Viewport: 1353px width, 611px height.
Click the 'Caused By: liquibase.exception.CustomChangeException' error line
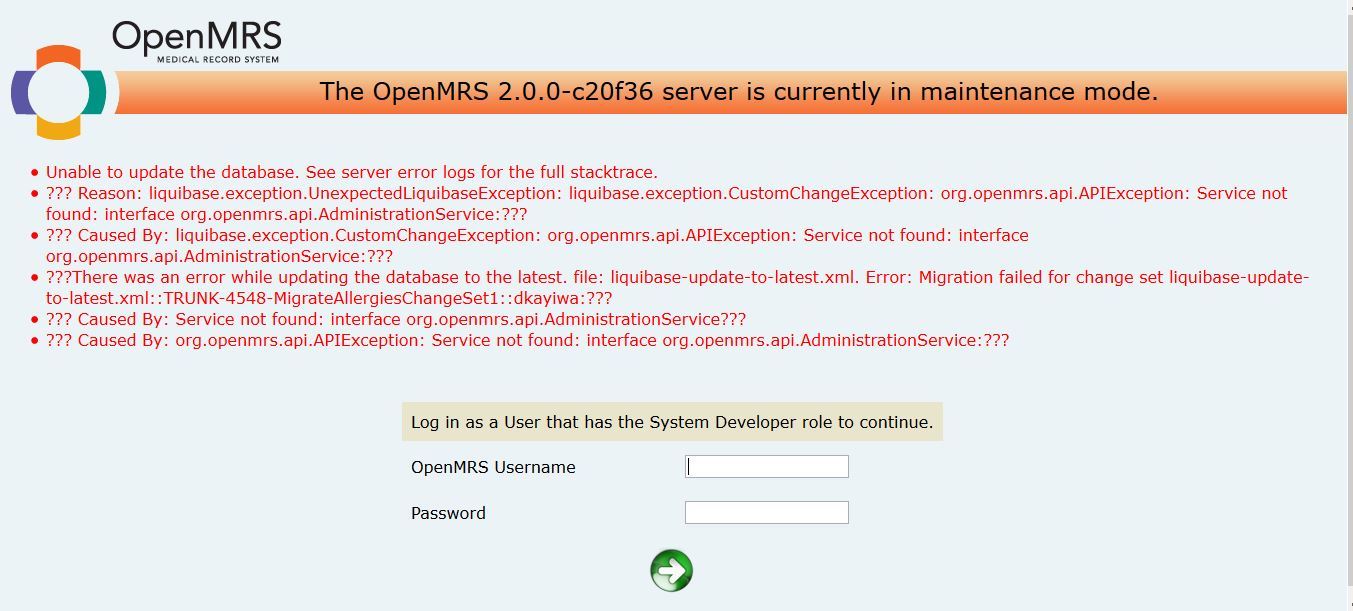tap(537, 245)
